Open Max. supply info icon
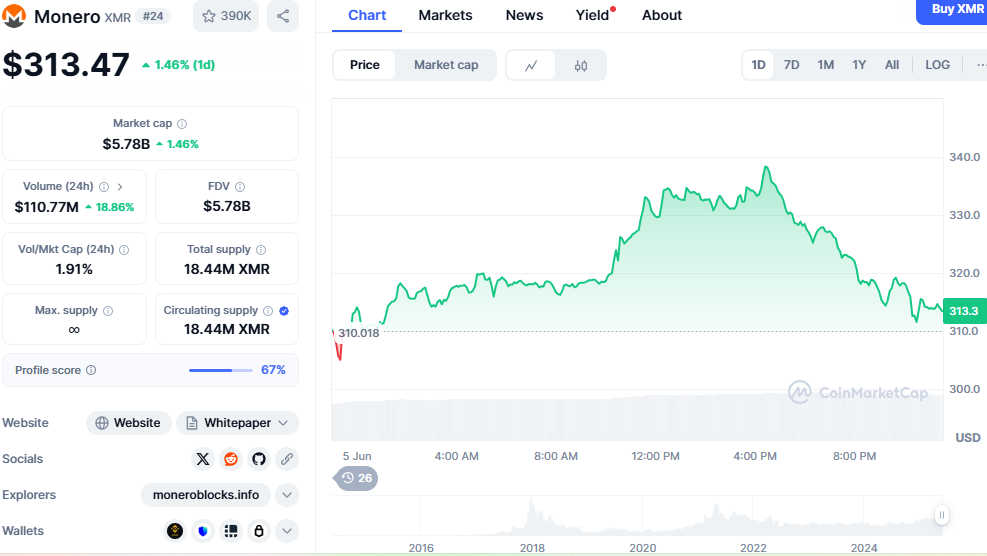 click(x=108, y=311)
